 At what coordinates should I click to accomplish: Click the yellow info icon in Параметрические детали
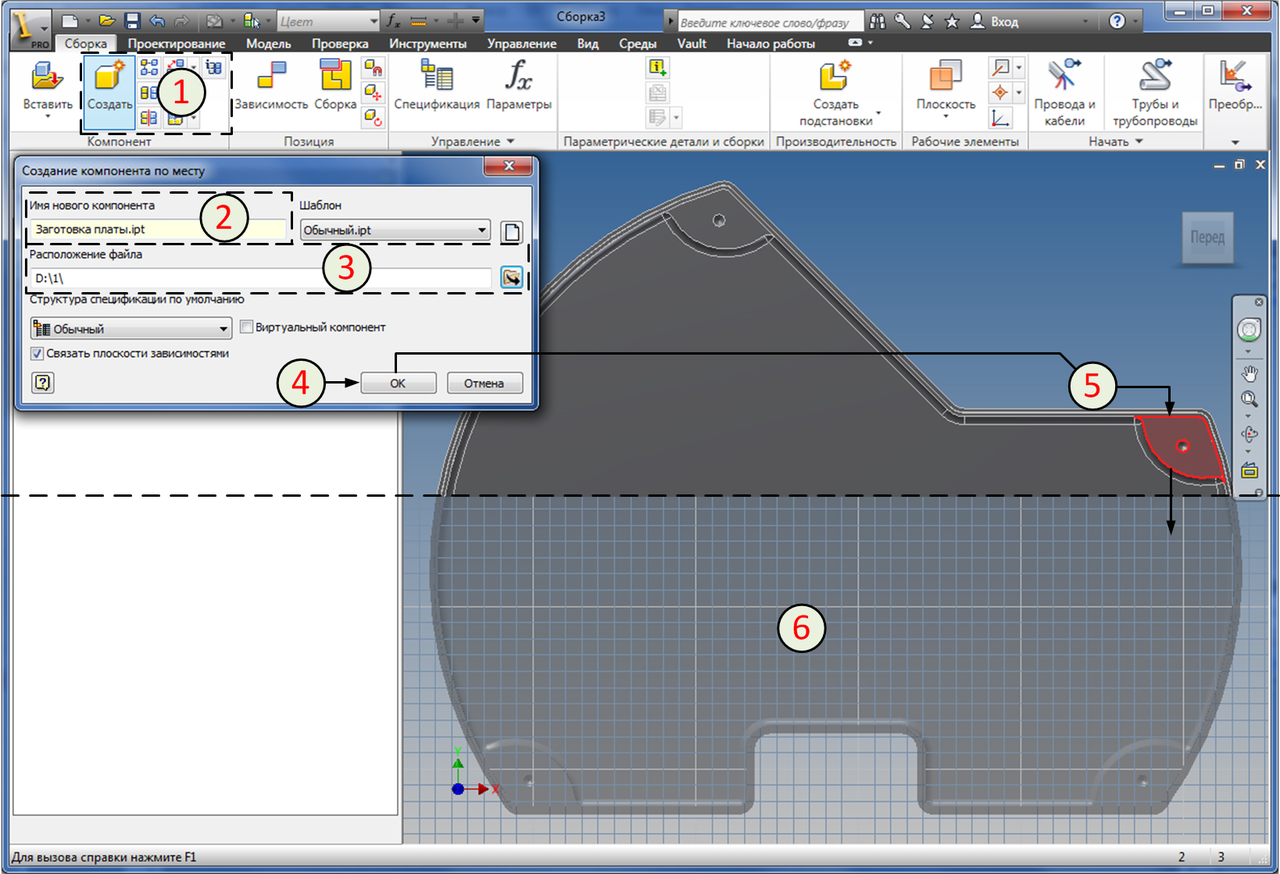pos(657,67)
